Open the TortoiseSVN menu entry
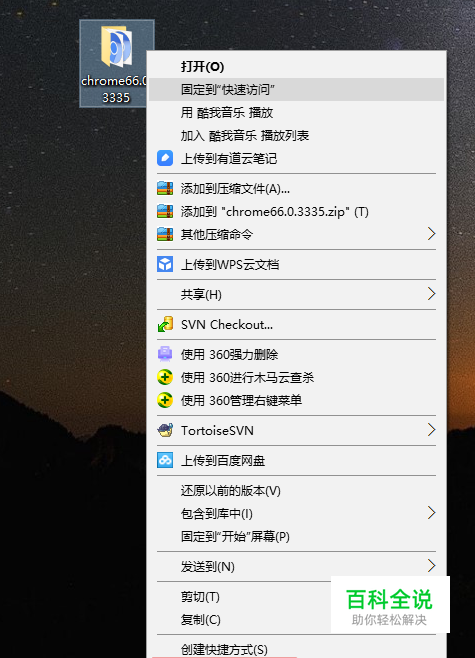475x658 pixels. (x=296, y=430)
